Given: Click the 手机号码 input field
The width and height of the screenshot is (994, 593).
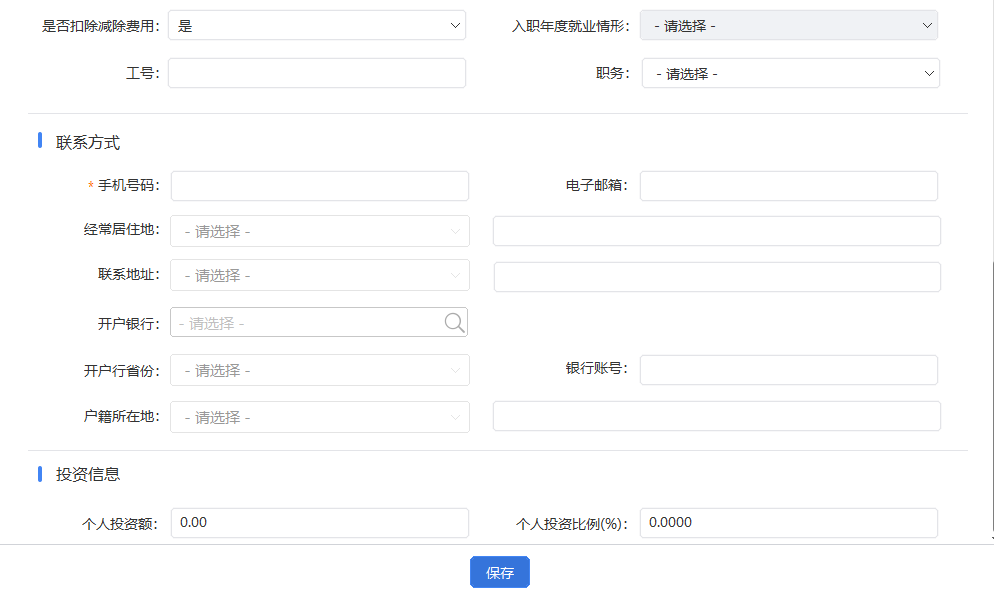Looking at the screenshot, I should click(320, 186).
